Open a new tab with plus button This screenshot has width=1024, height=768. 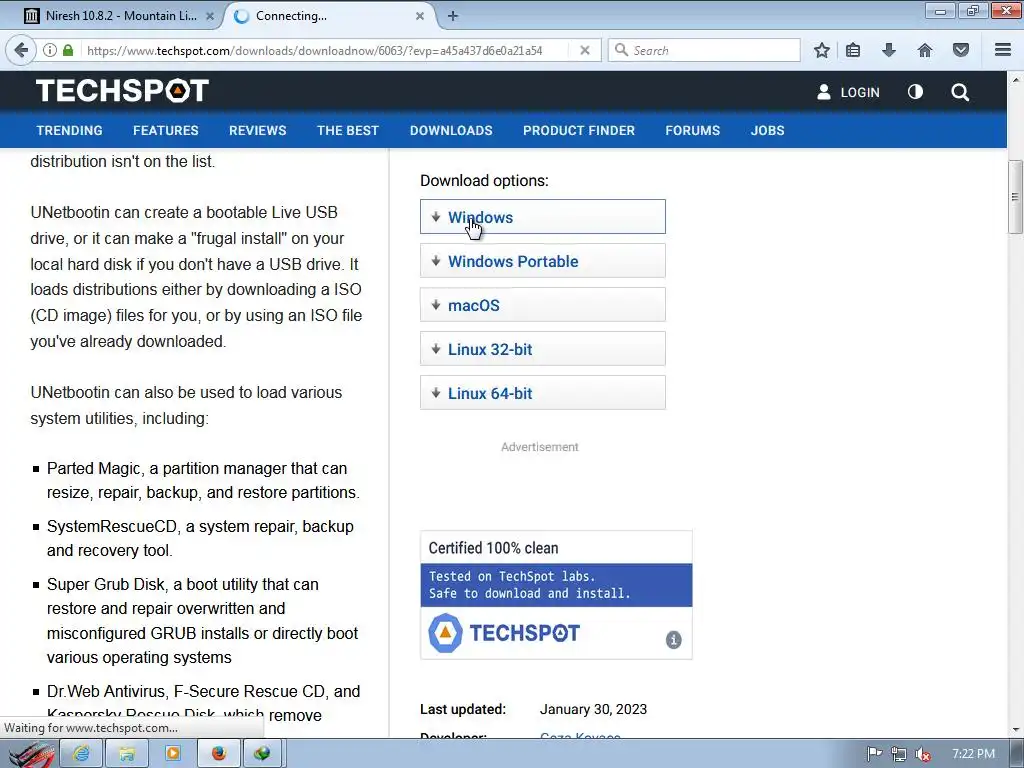pos(453,16)
